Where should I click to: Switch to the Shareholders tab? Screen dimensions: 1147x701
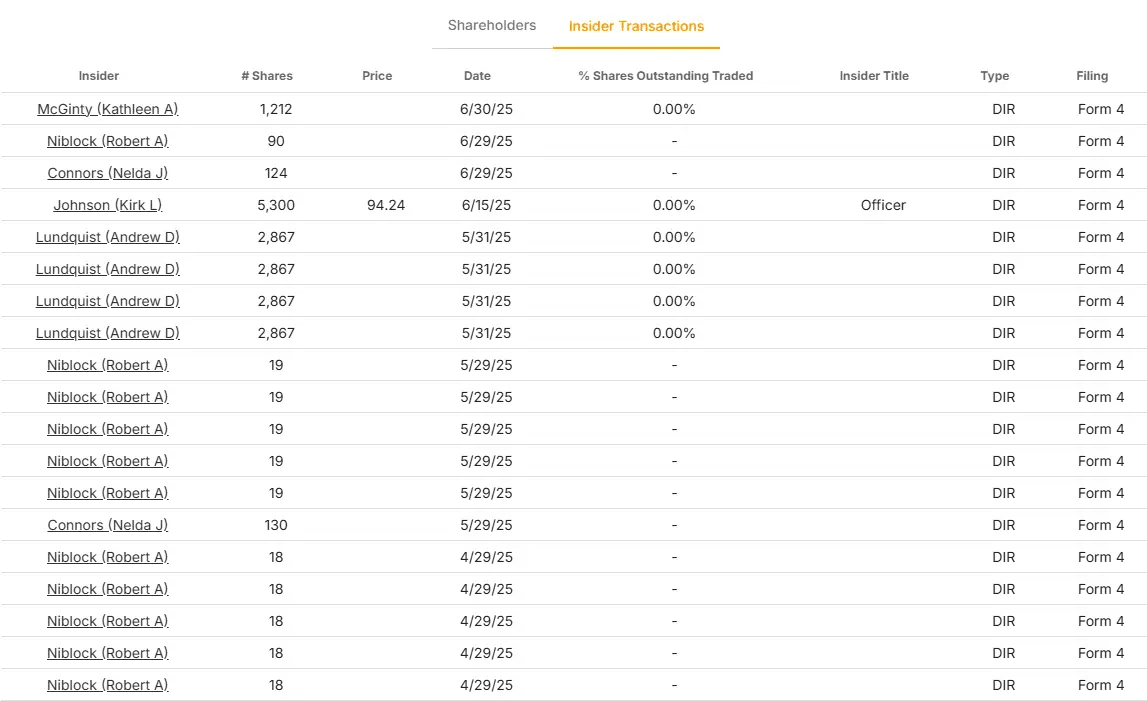492,26
